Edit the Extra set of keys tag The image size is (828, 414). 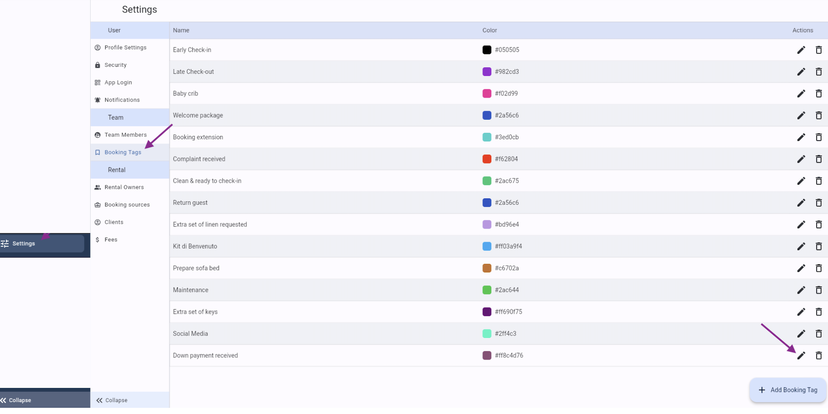(801, 312)
